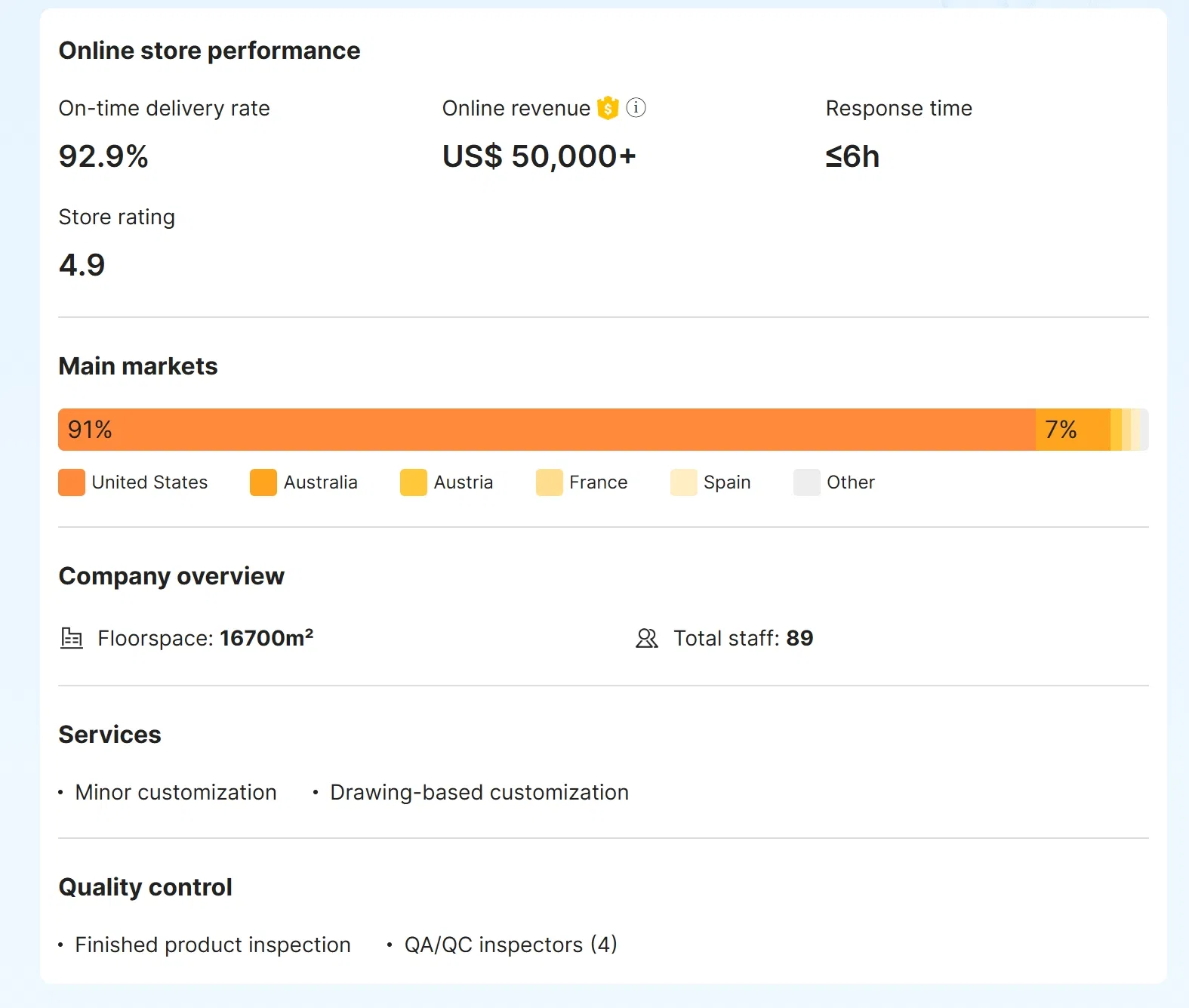Click the ≤6h response time value

(x=852, y=156)
